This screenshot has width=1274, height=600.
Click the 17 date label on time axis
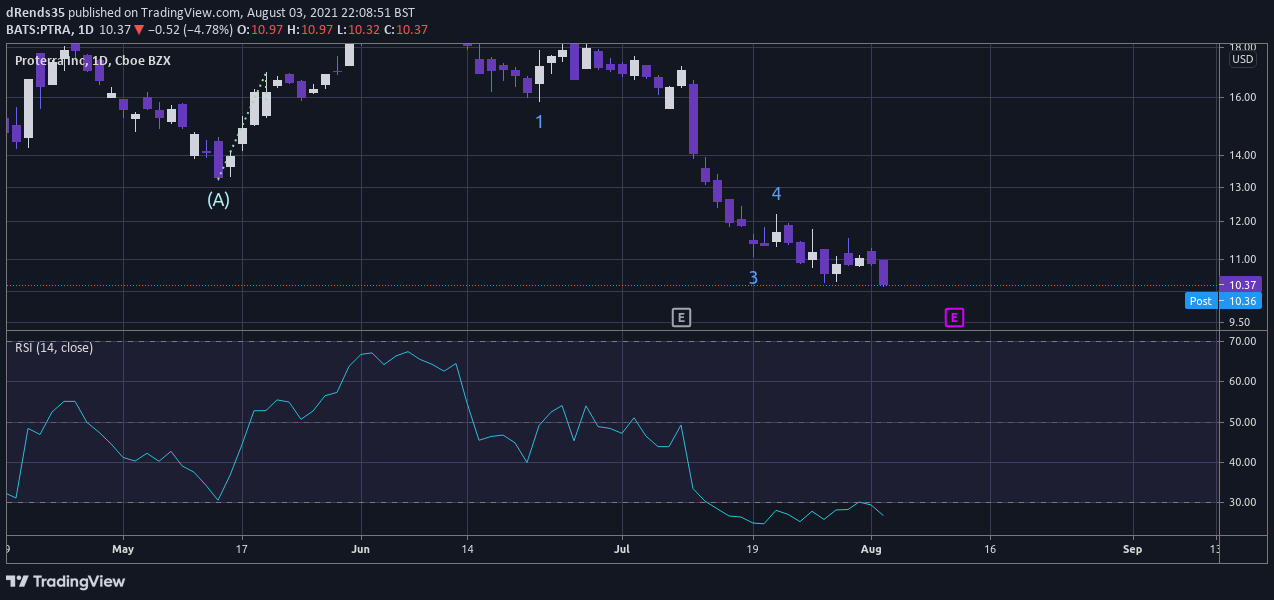[x=241, y=549]
